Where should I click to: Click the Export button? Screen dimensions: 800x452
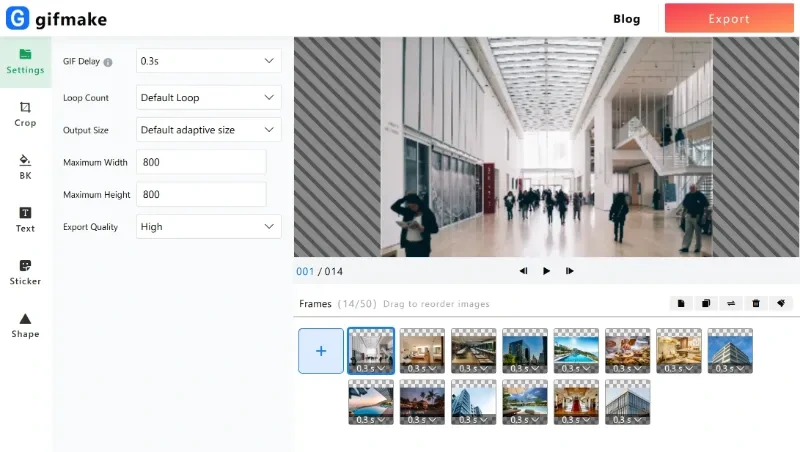729,18
